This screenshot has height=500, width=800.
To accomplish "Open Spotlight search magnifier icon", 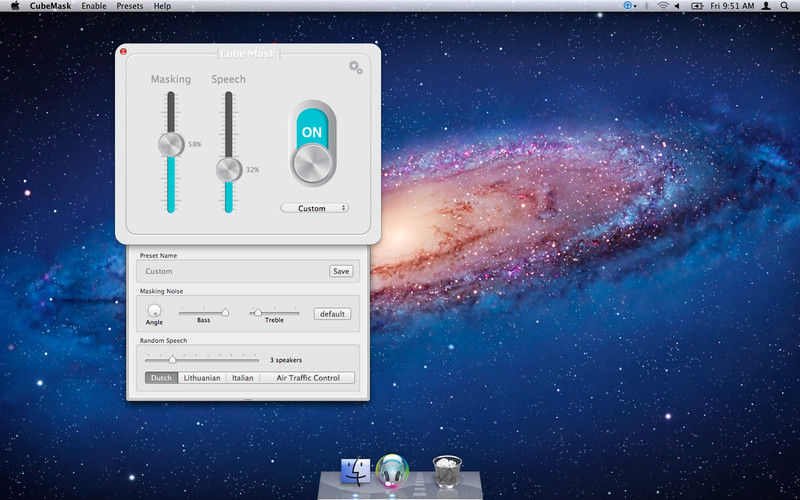I will (784, 6).
